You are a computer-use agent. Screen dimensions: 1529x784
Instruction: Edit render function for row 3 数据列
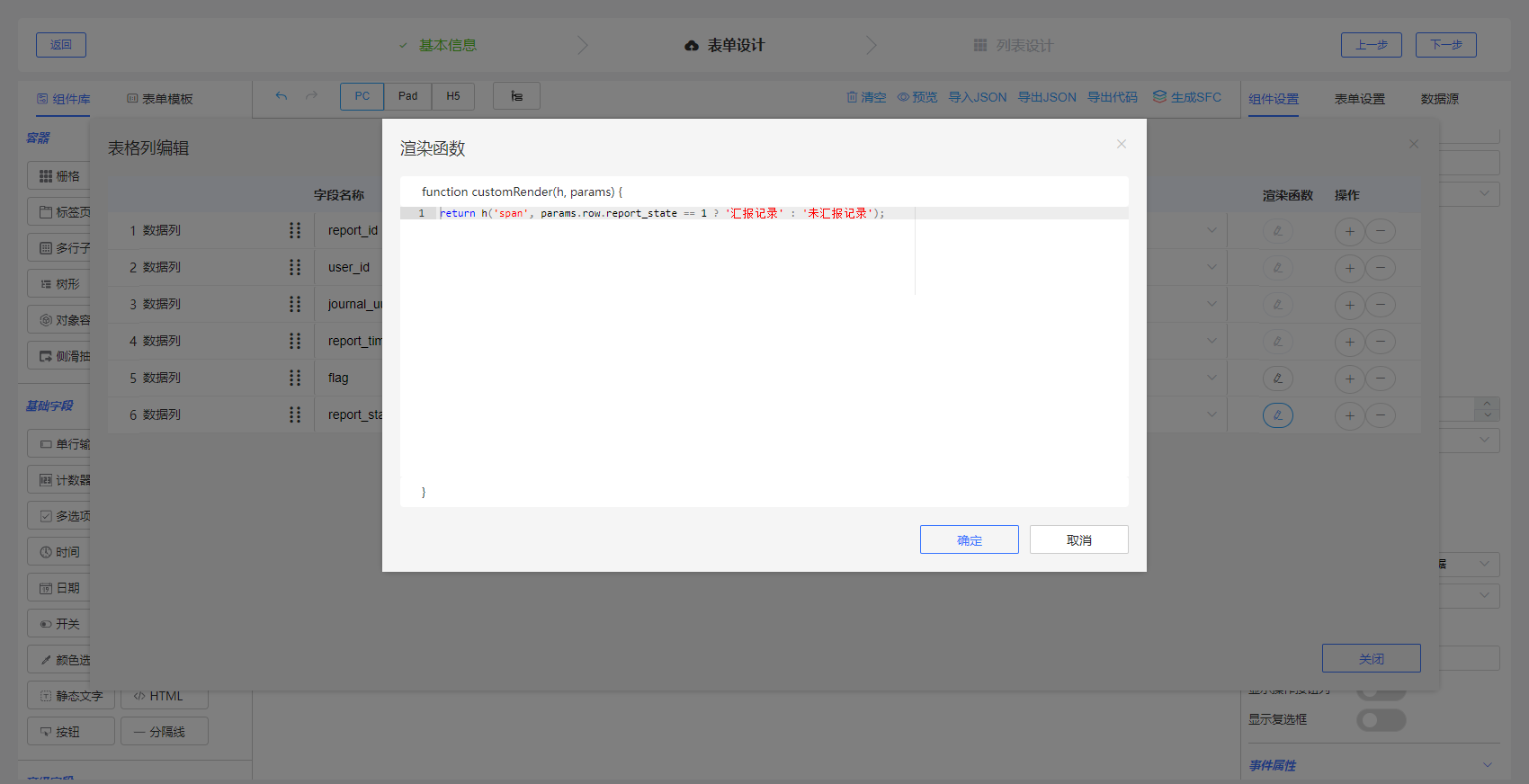[1278, 305]
